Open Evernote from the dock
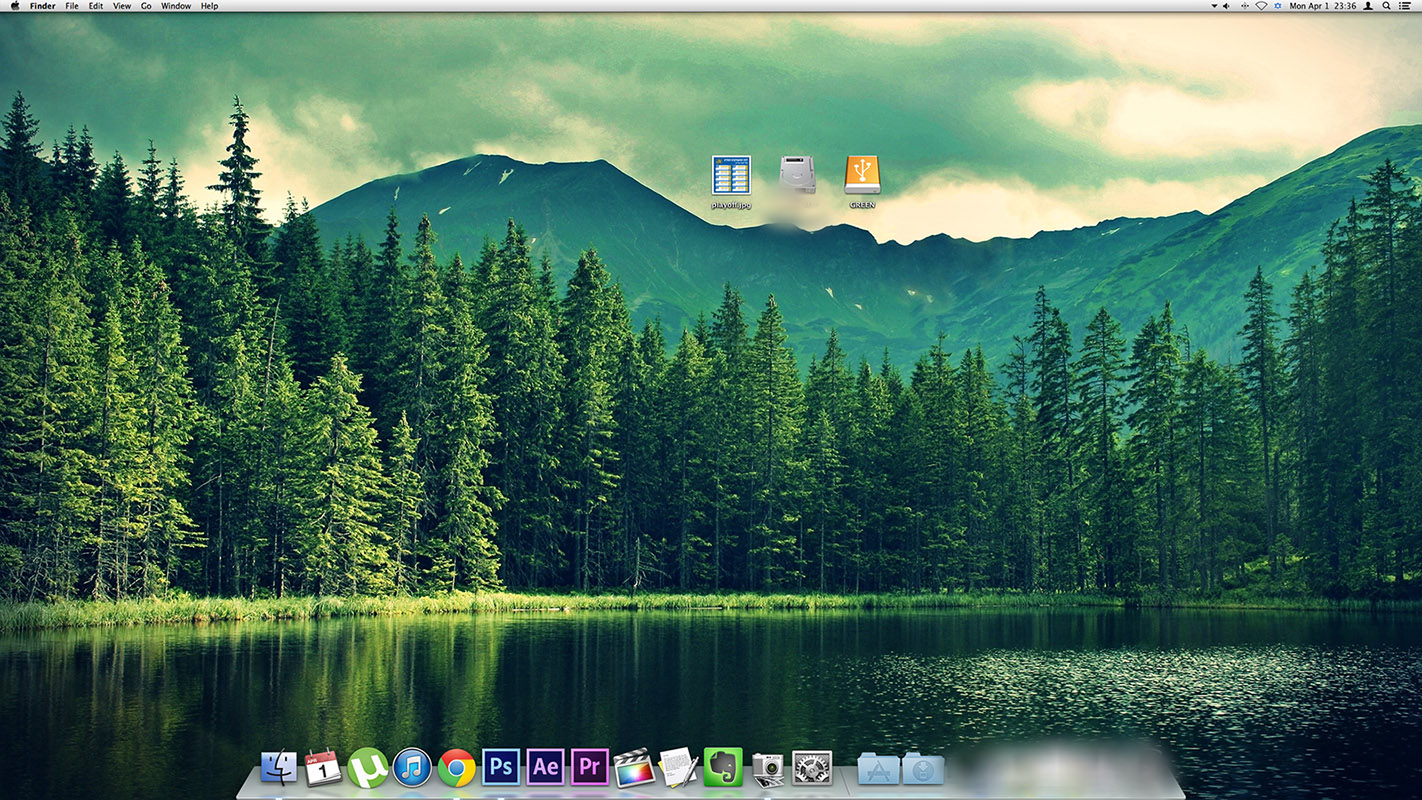The image size is (1422, 800). pos(723,767)
